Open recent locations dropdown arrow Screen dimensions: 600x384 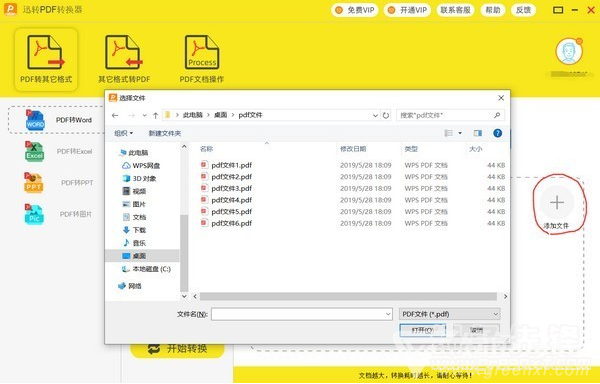[x=144, y=115]
